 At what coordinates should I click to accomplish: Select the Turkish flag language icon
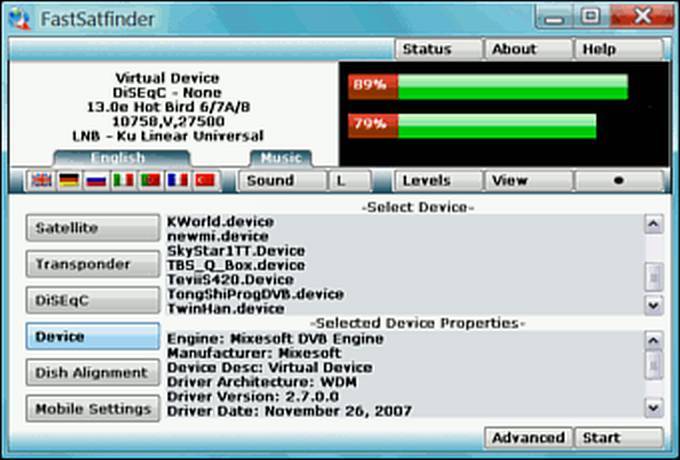[x=205, y=180]
